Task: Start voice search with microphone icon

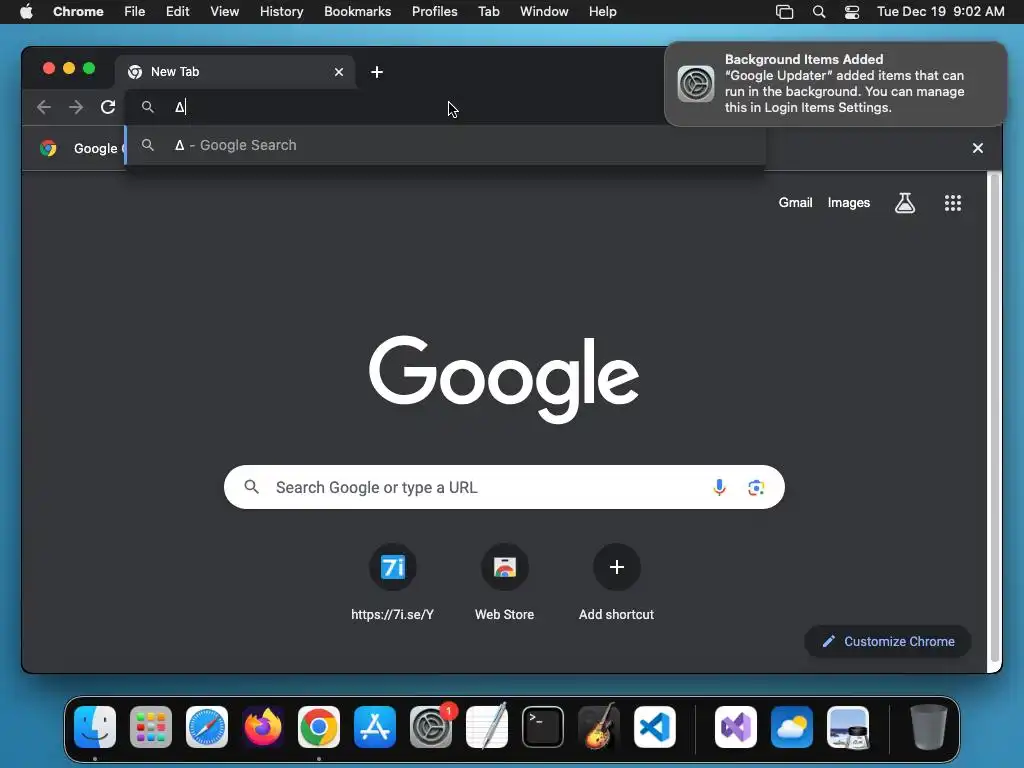Action: (719, 487)
